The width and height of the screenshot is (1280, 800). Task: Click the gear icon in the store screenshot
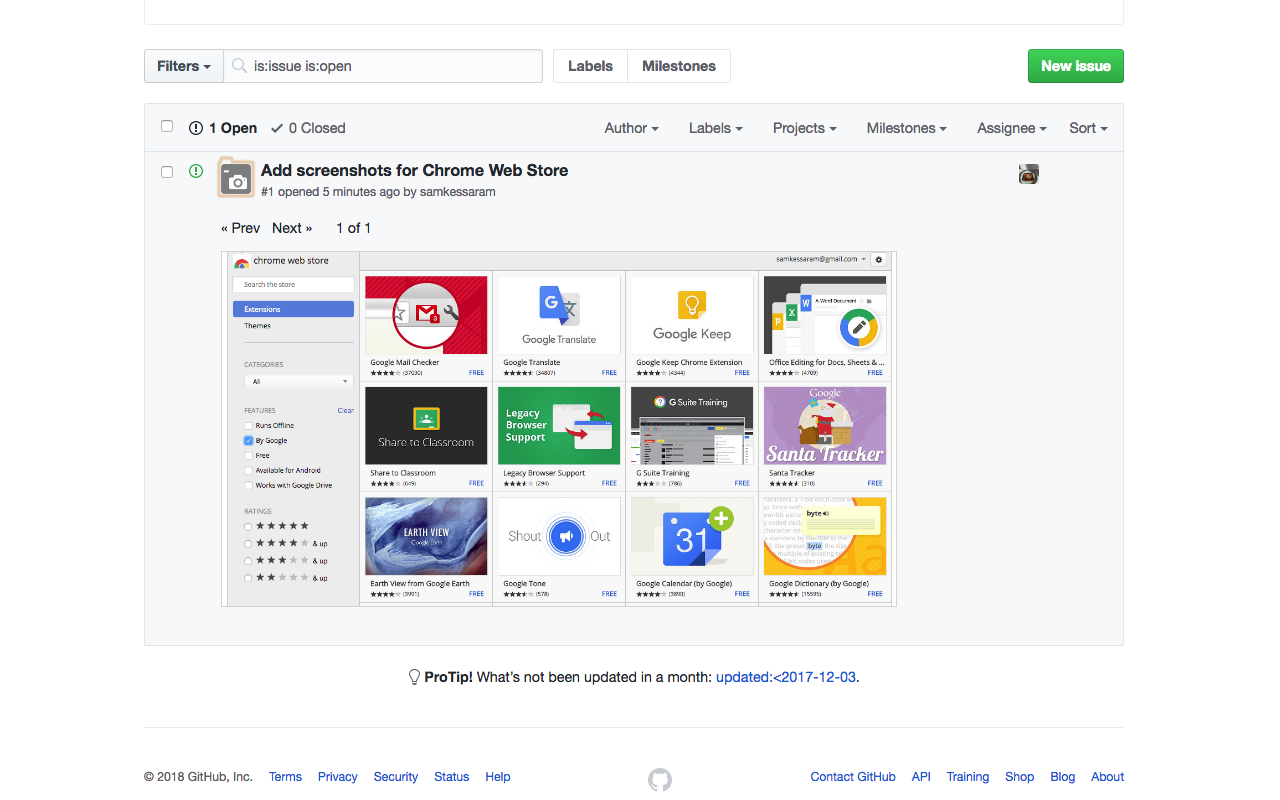878,259
